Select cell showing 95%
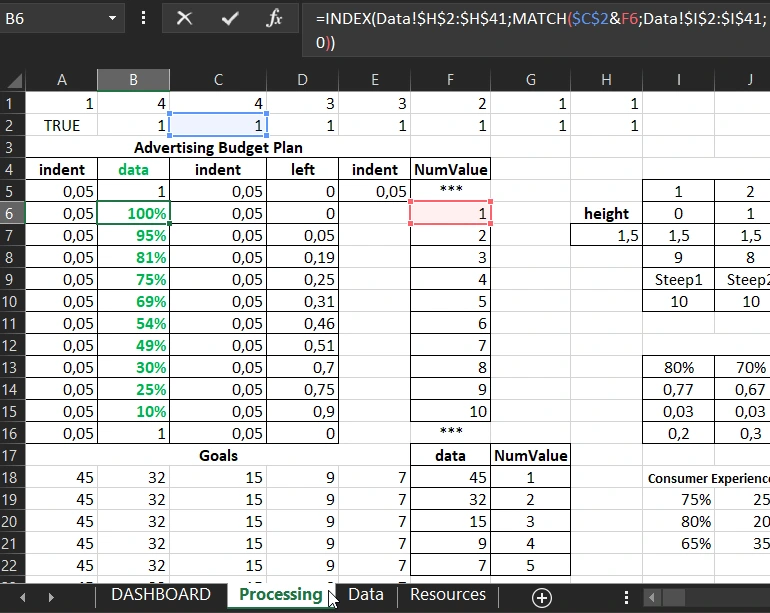This screenshot has height=613, width=770. [x=134, y=235]
